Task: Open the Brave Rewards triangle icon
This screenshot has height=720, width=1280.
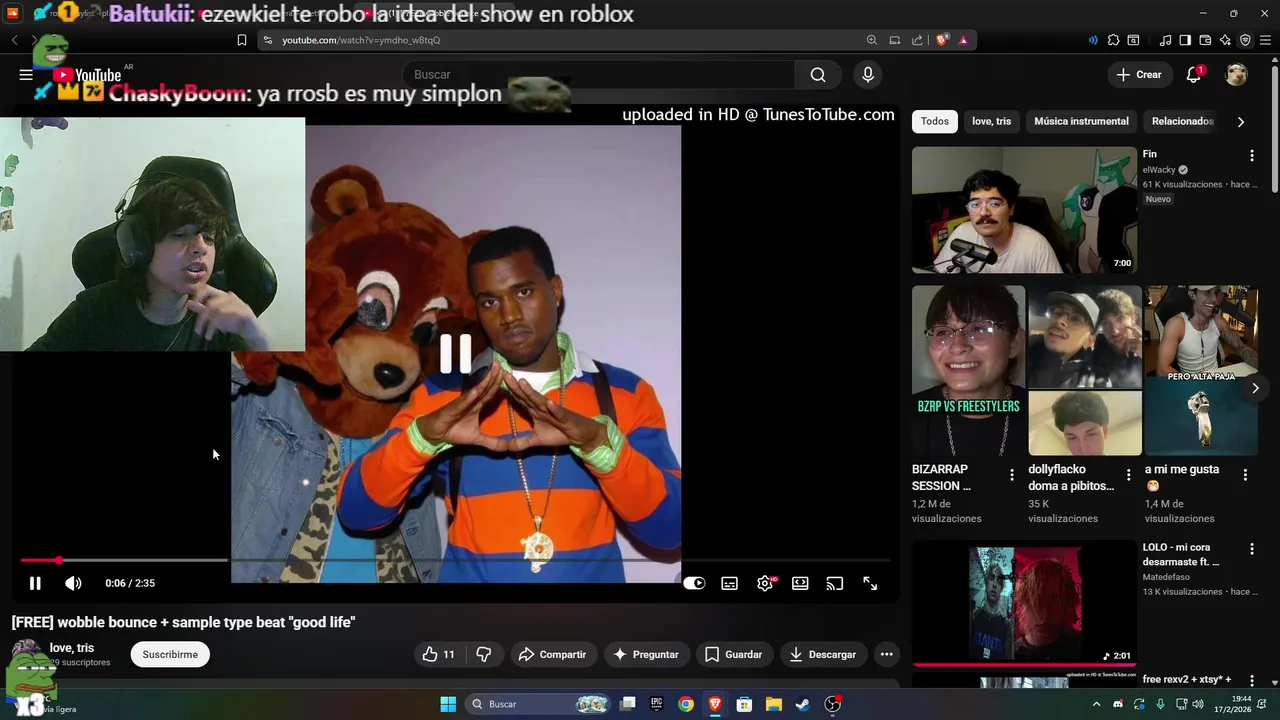Action: 963,40
